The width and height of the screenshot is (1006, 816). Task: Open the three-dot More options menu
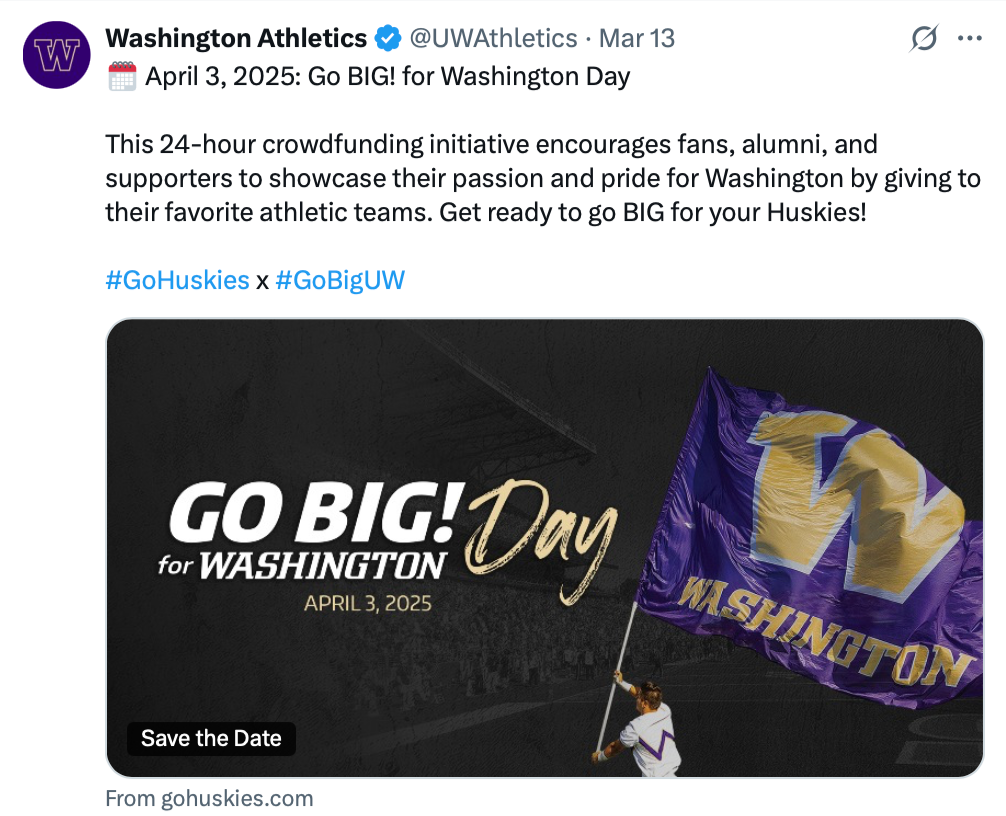pos(969,38)
